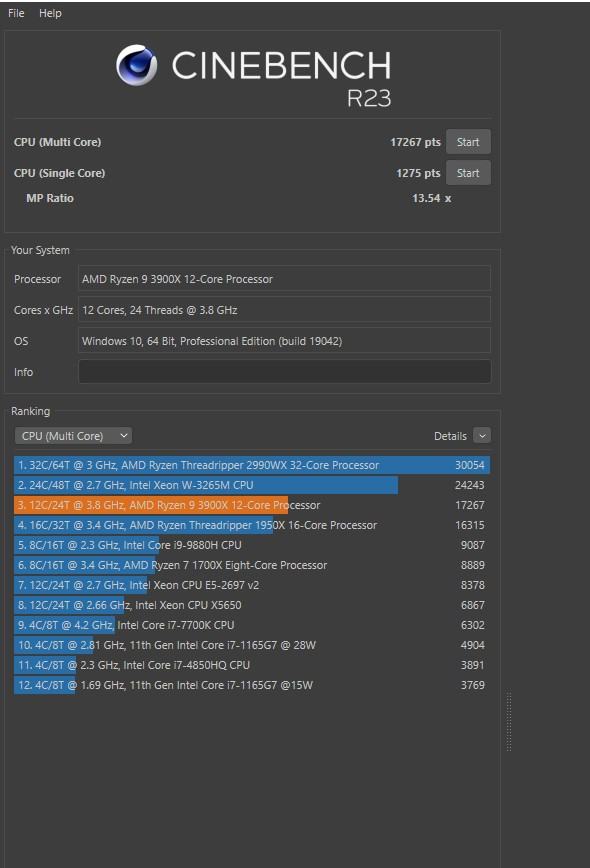Select the Core i7-7700K ranking row
Viewport: 590px width, 868px height.
[252, 625]
